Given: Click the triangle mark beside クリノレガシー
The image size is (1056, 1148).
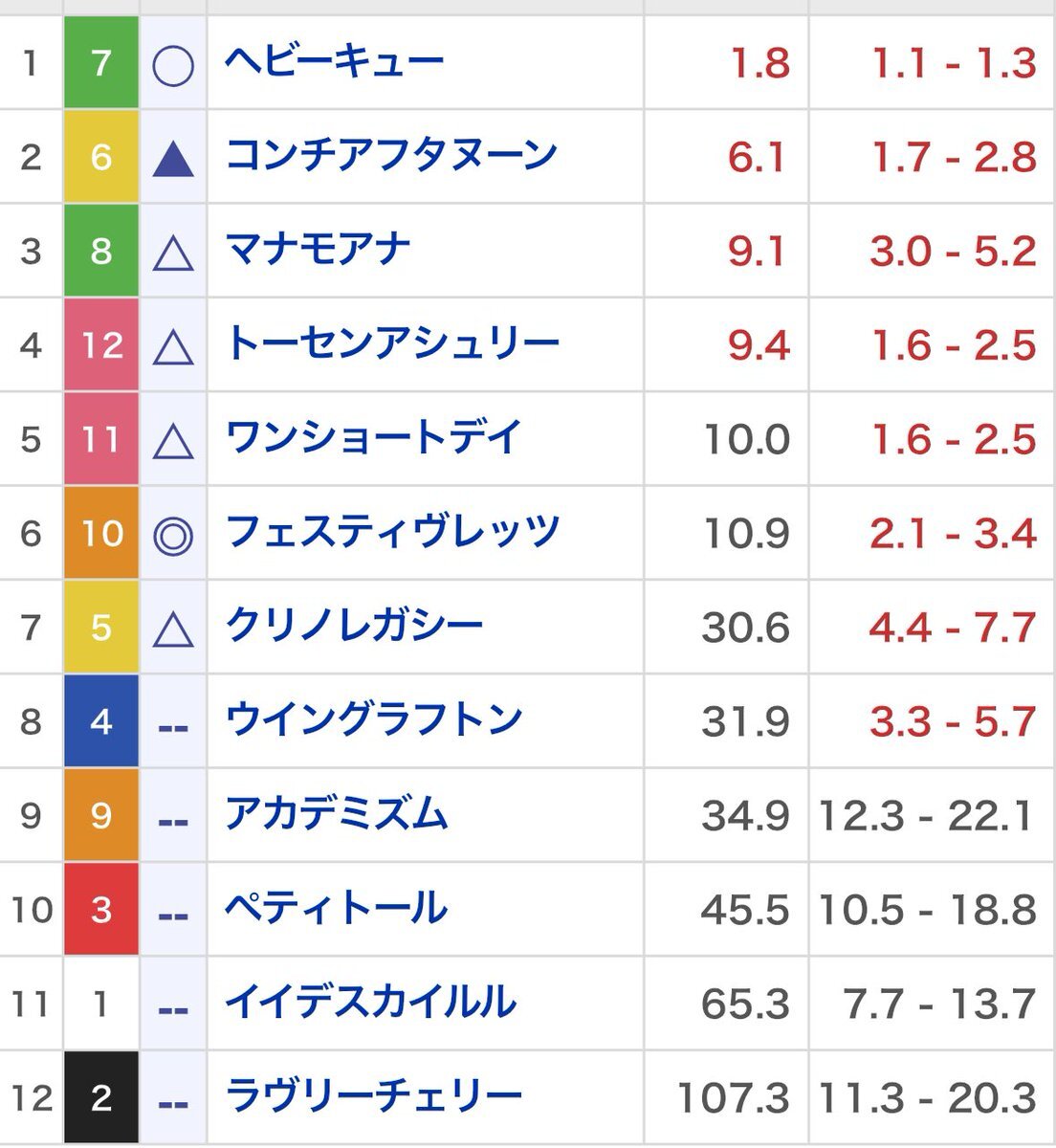Looking at the screenshot, I should coord(173,630).
